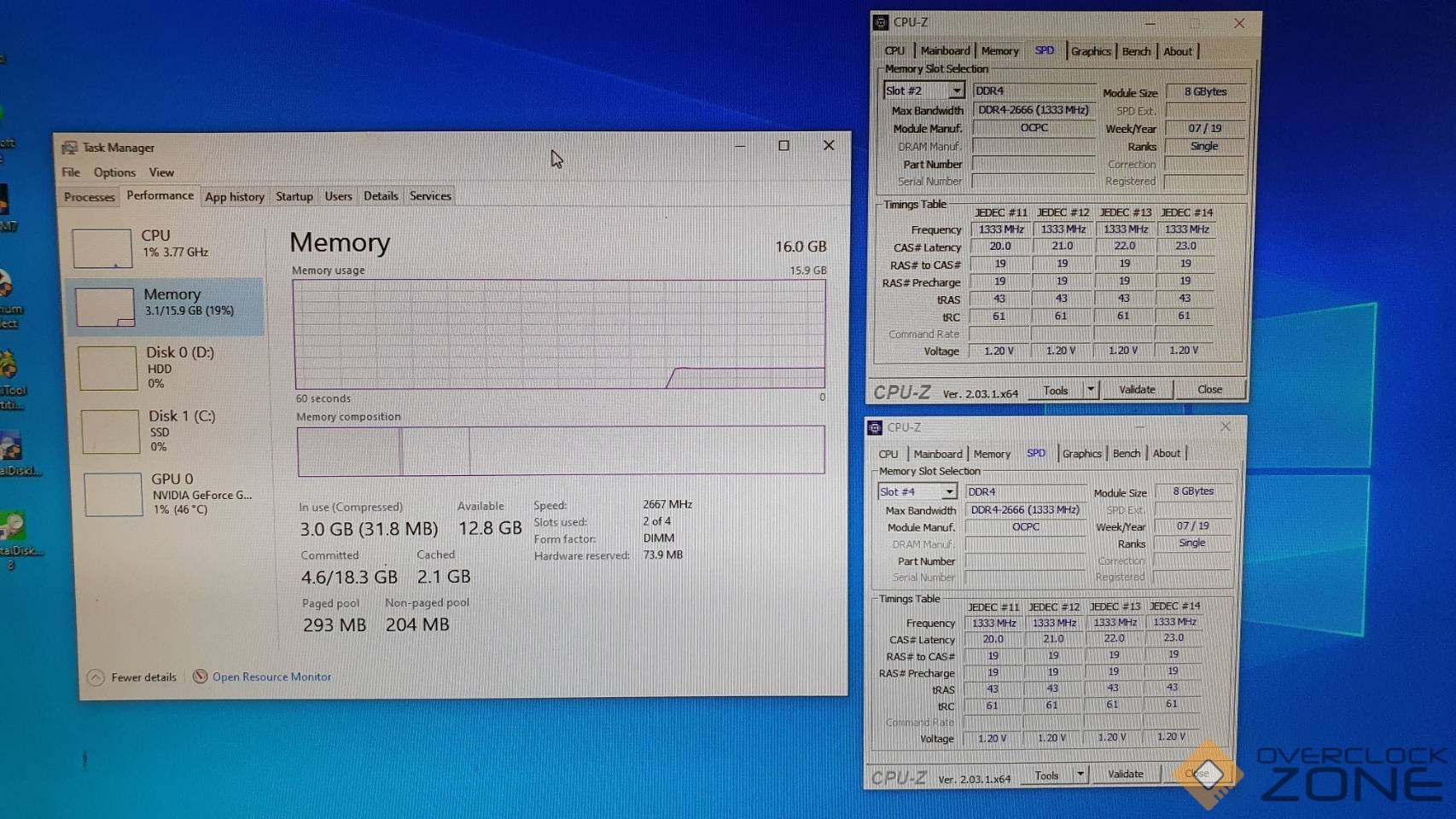Click the Memory usage graph
1456x819 pixels.
click(560, 334)
